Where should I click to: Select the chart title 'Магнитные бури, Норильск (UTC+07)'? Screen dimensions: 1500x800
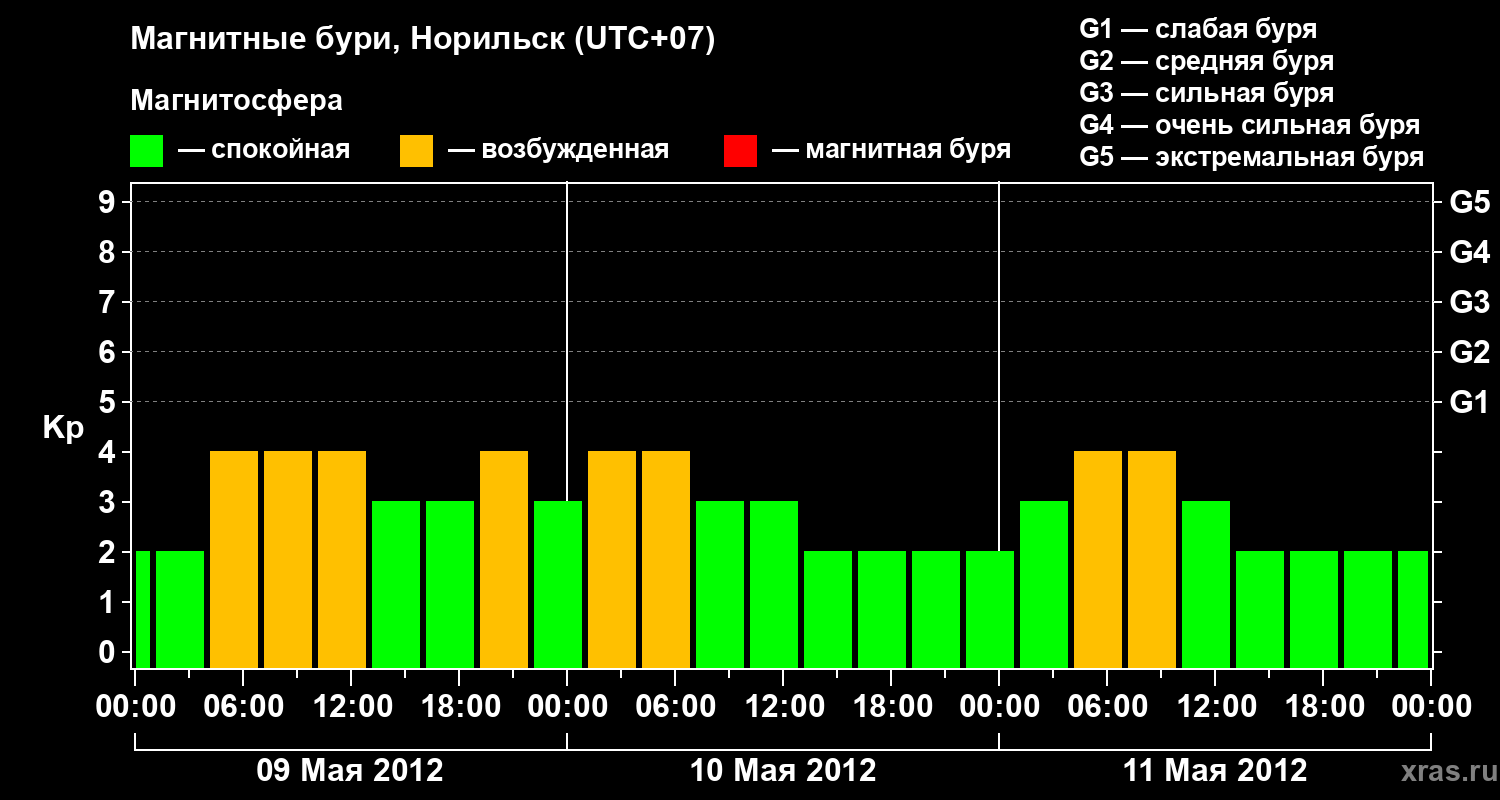(x=423, y=41)
